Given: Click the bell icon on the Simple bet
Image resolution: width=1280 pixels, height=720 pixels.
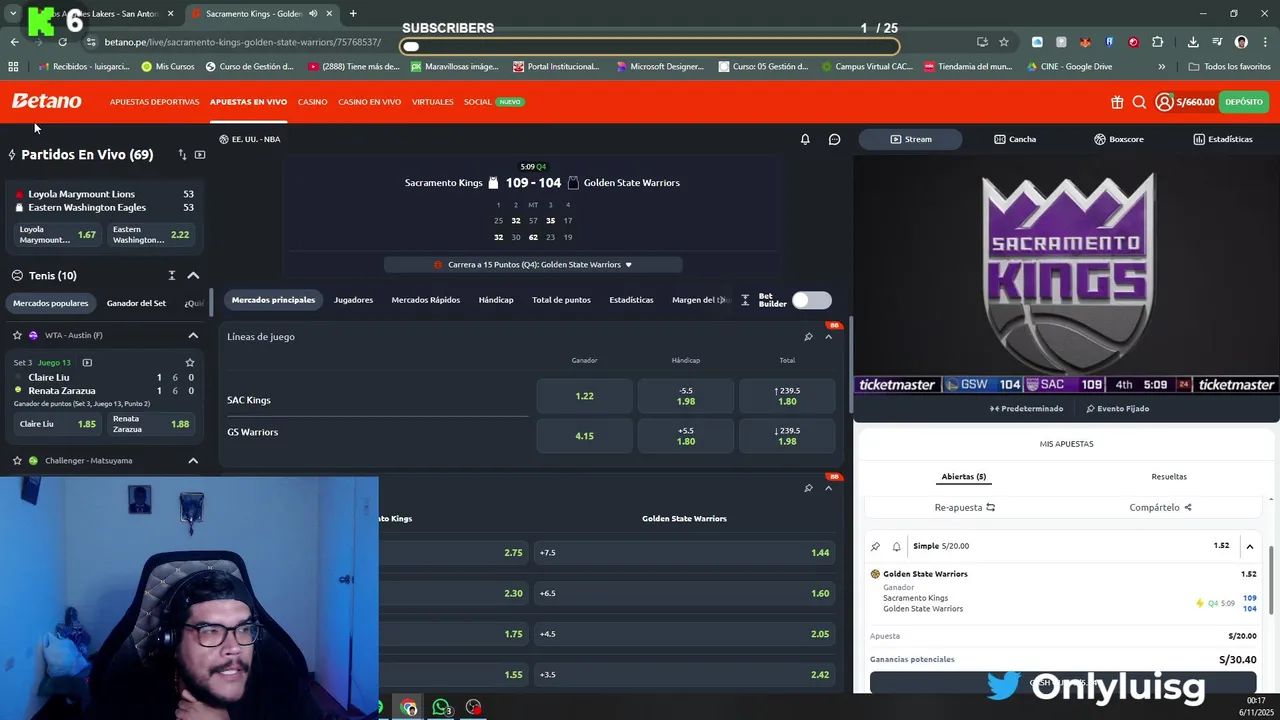Looking at the screenshot, I should 896,546.
